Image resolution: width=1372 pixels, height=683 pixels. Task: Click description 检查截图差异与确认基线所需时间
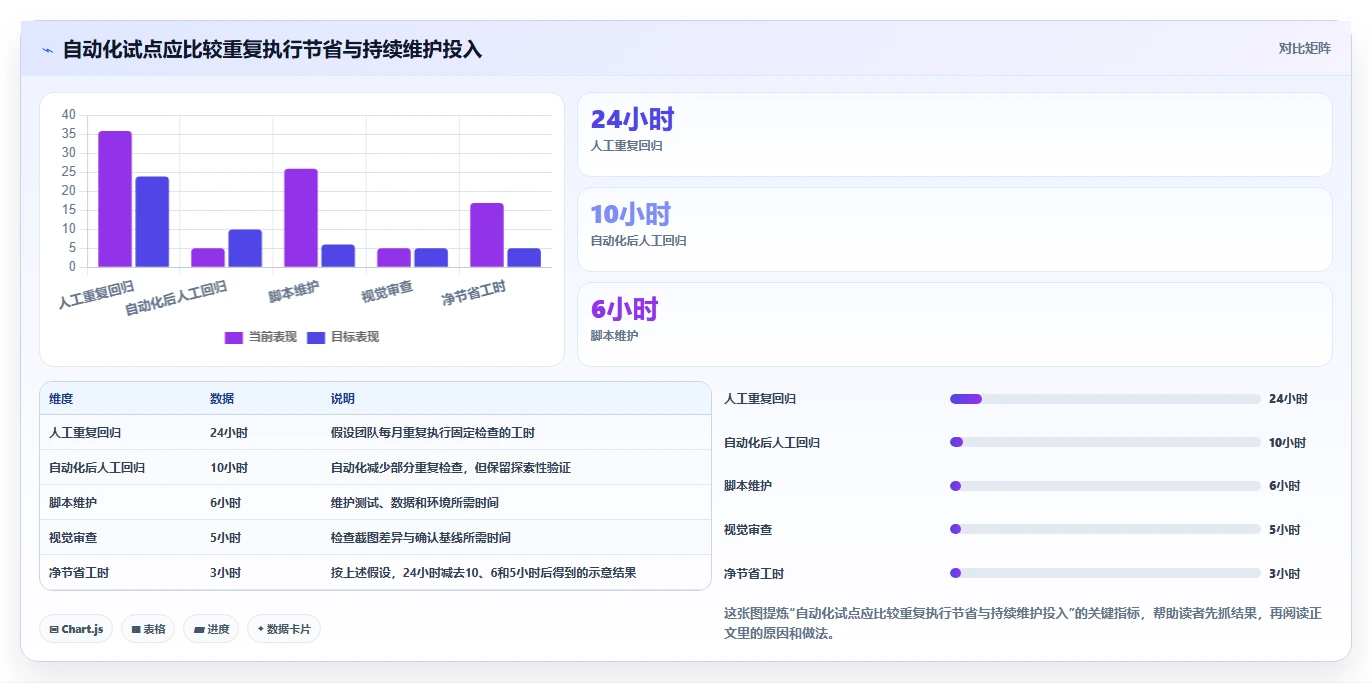(x=421, y=538)
